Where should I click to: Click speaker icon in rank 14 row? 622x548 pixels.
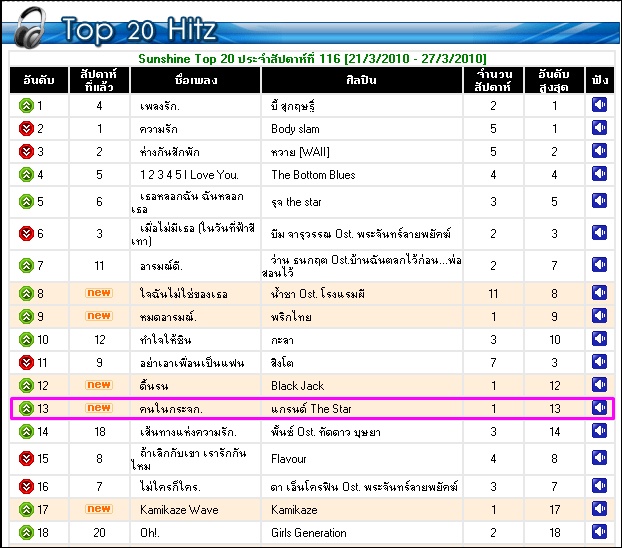599,431
